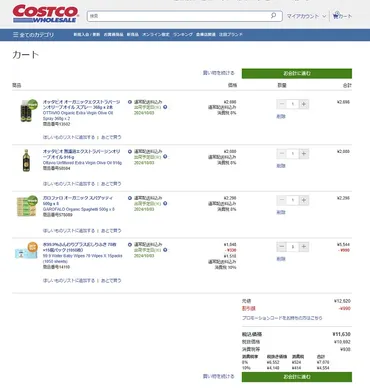Open the Garofalo spaghetti product thumbnail
Screen dimensions: 370x388
point(27,206)
